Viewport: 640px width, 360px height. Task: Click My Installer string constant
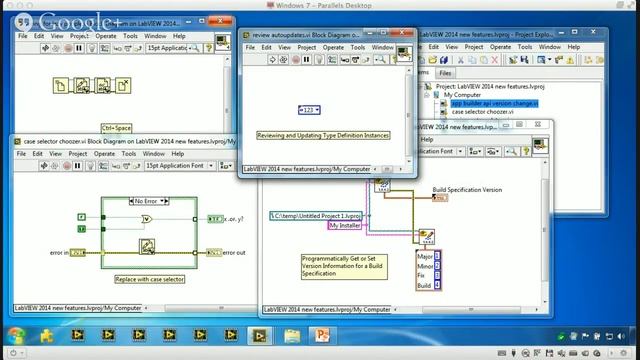point(345,225)
